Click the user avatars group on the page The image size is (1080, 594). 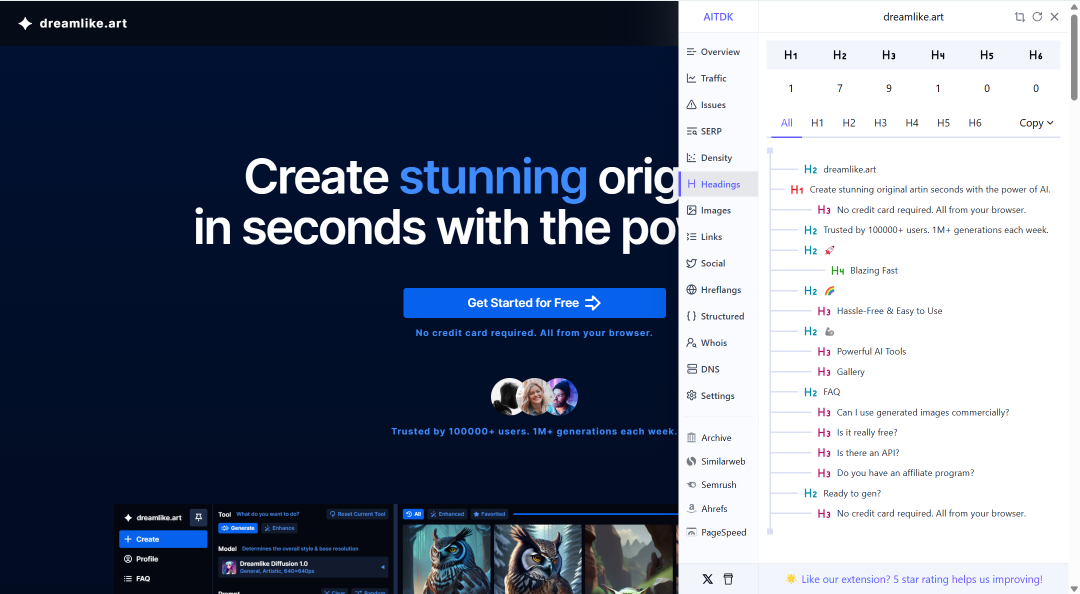click(534, 396)
